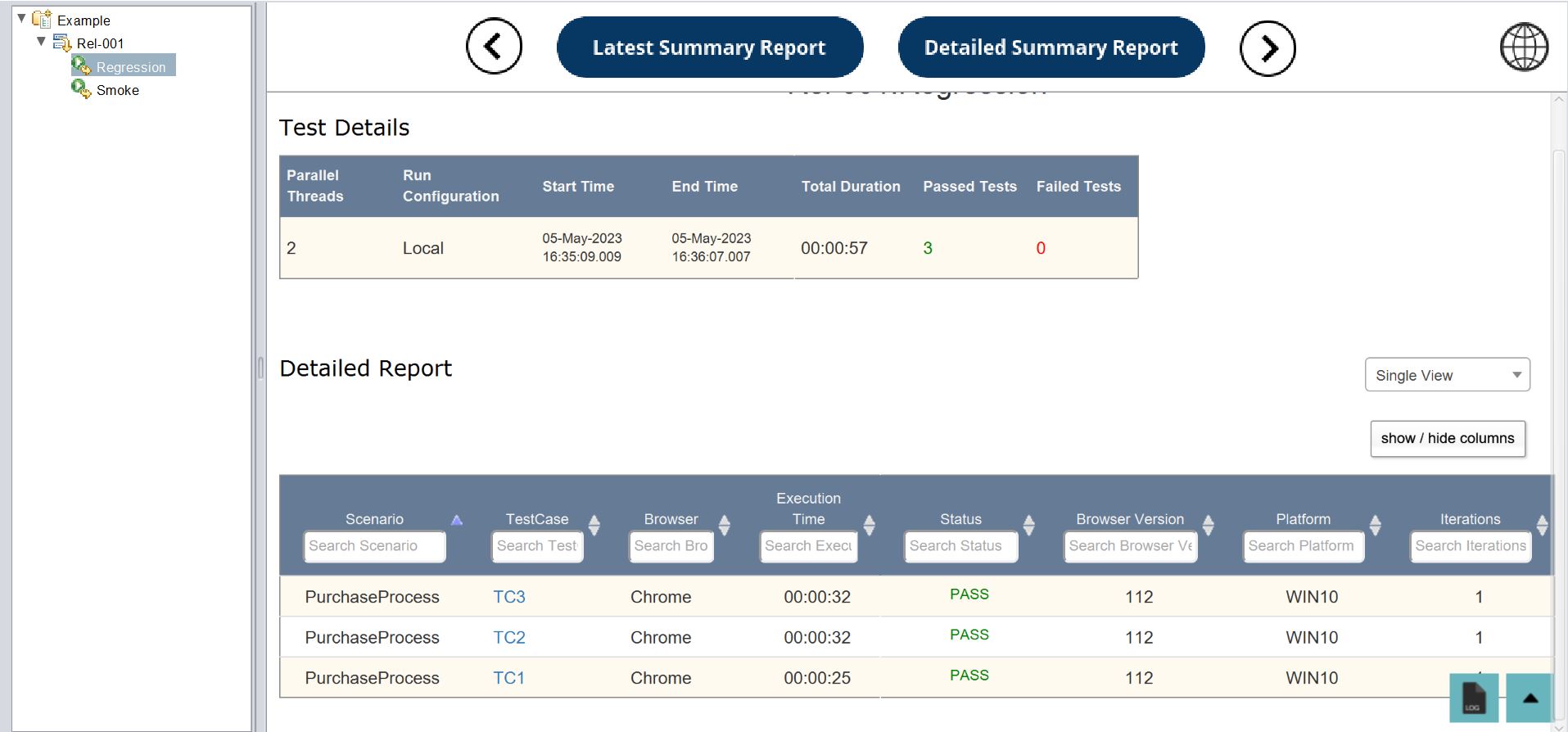The image size is (1568, 732).
Task: Focus the Search Iterations field
Action: (x=1471, y=546)
